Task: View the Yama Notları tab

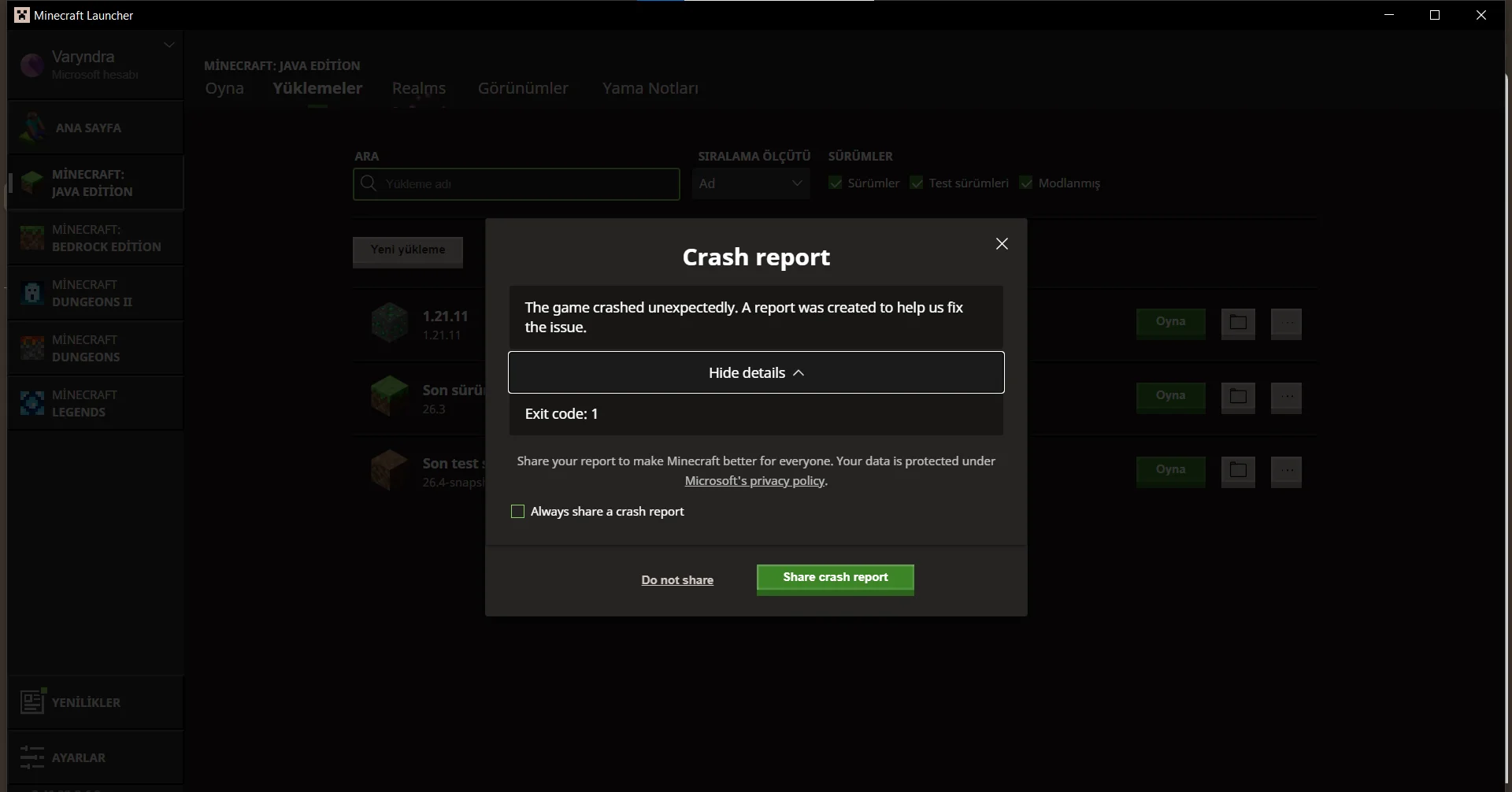Action: click(x=650, y=88)
